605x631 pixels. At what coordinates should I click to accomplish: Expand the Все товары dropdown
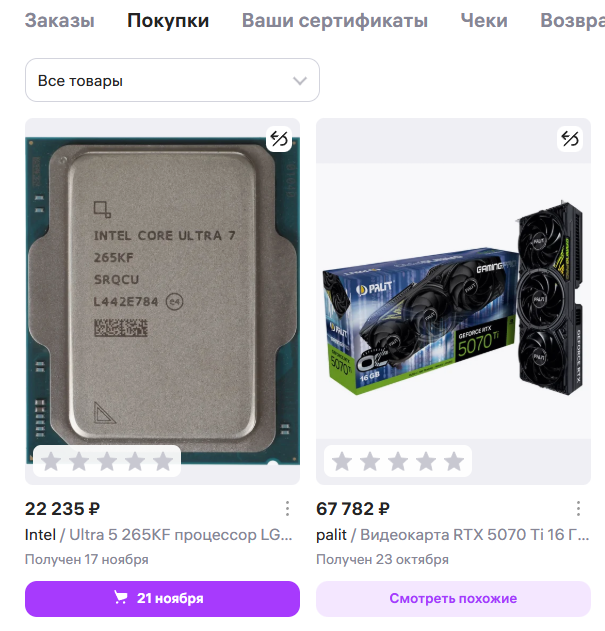(172, 80)
